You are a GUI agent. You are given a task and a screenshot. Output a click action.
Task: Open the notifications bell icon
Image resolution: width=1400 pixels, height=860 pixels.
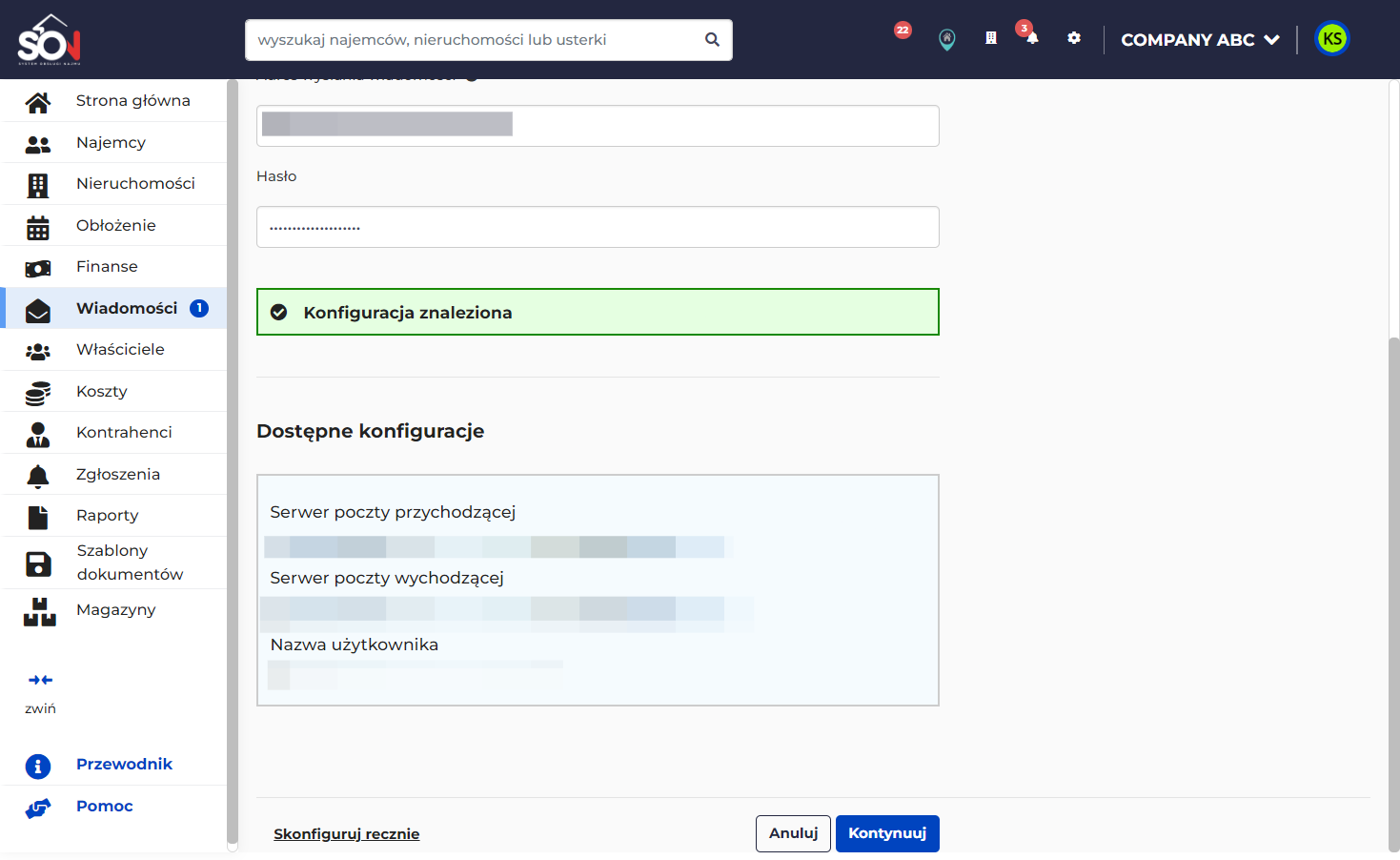point(1032,38)
